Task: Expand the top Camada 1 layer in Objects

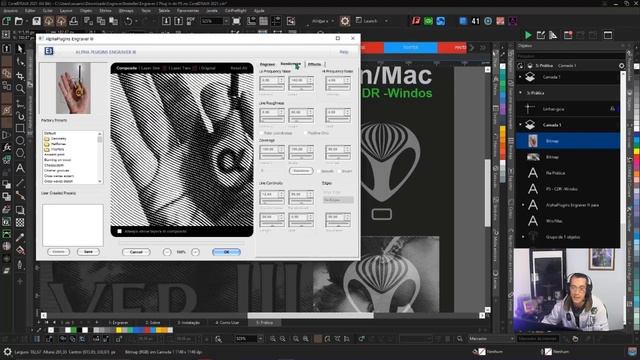Action: tap(520, 77)
